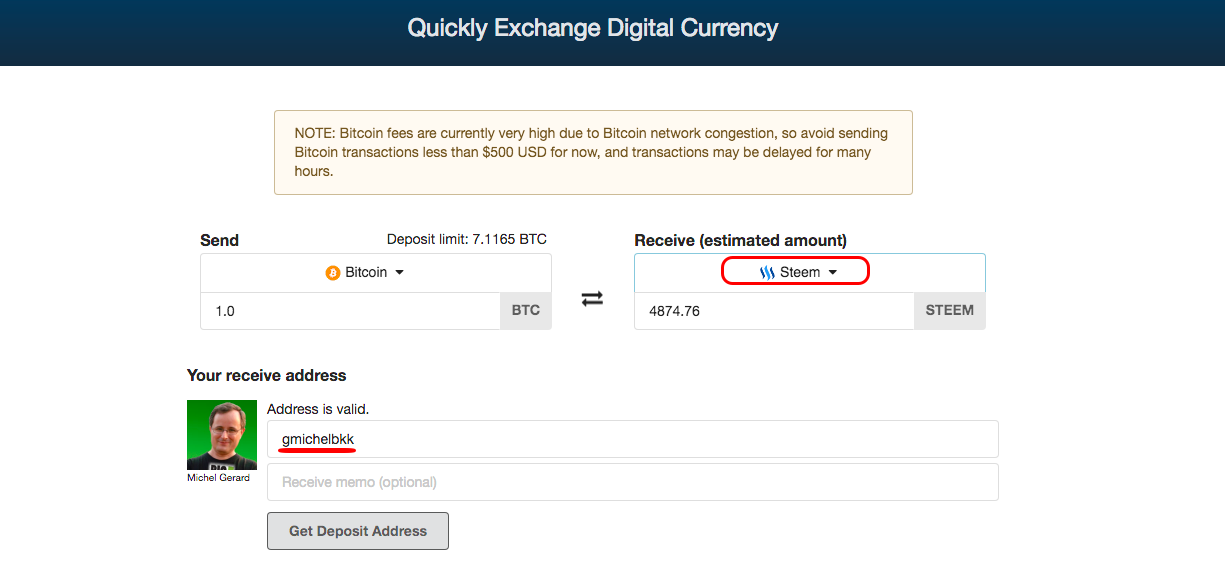The width and height of the screenshot is (1225, 565).
Task: Click the swap currencies arrows icon
Action: [592, 299]
